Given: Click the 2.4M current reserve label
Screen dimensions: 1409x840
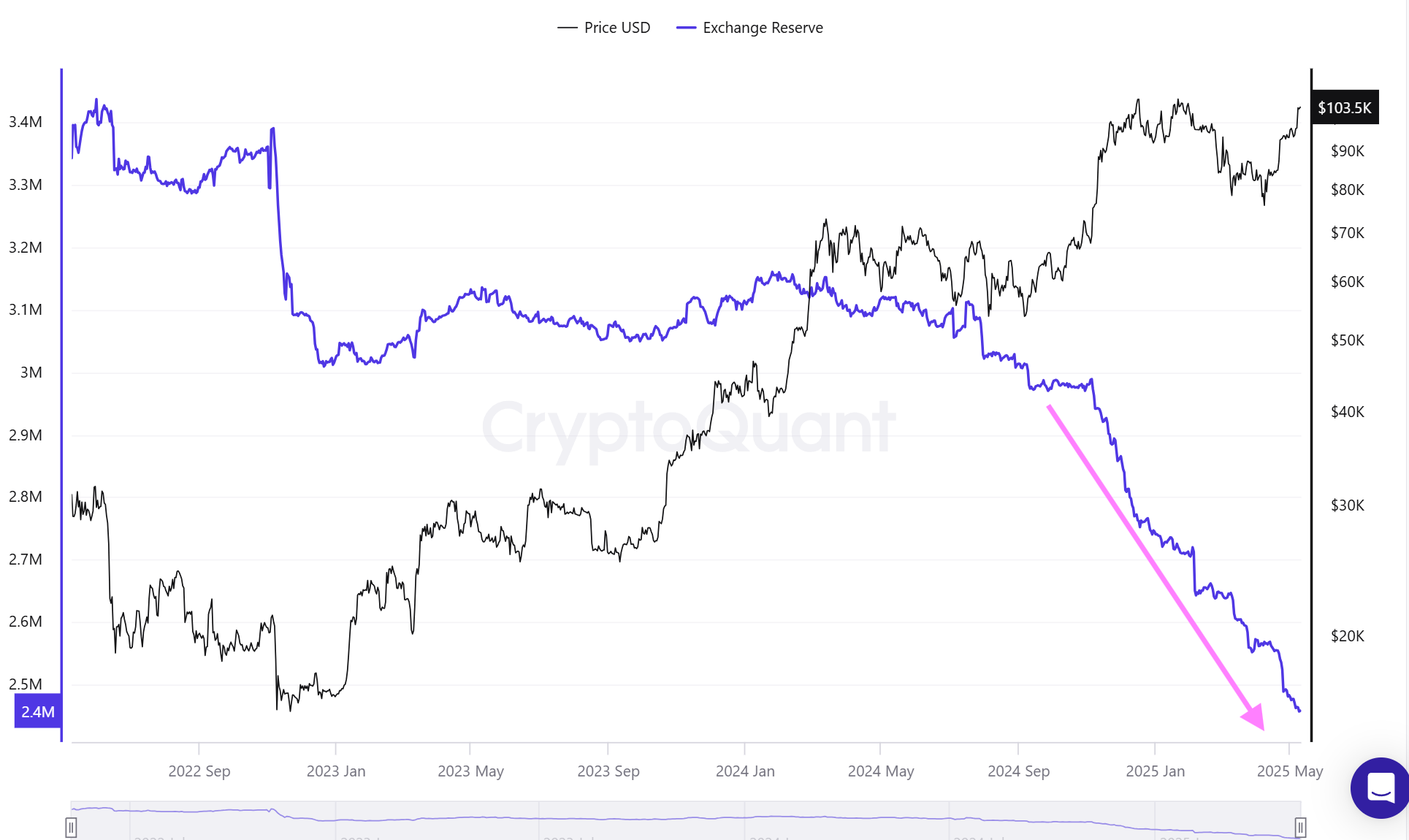Looking at the screenshot, I should click(x=38, y=711).
